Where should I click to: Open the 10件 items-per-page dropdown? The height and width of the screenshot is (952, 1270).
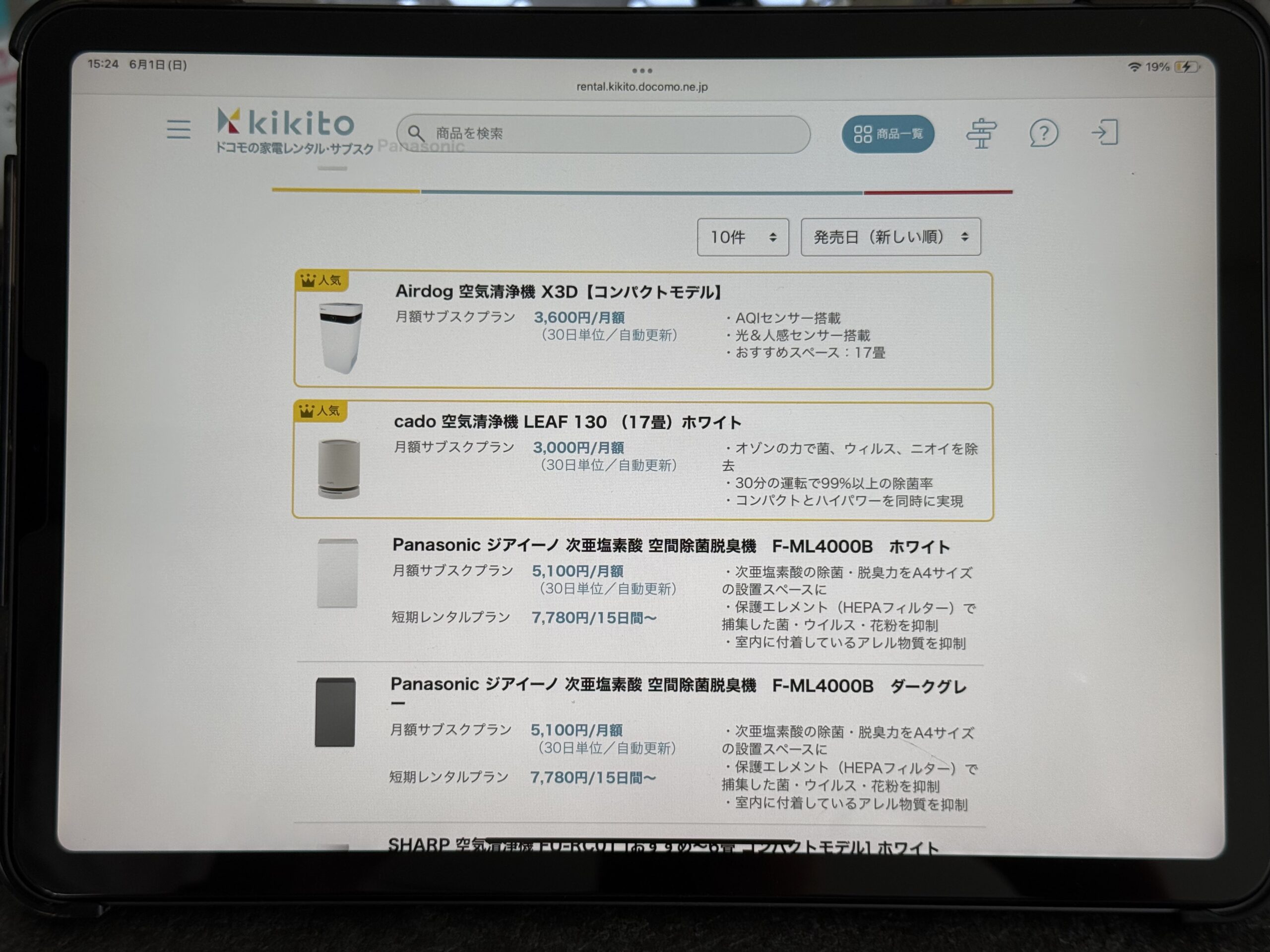[x=743, y=237]
